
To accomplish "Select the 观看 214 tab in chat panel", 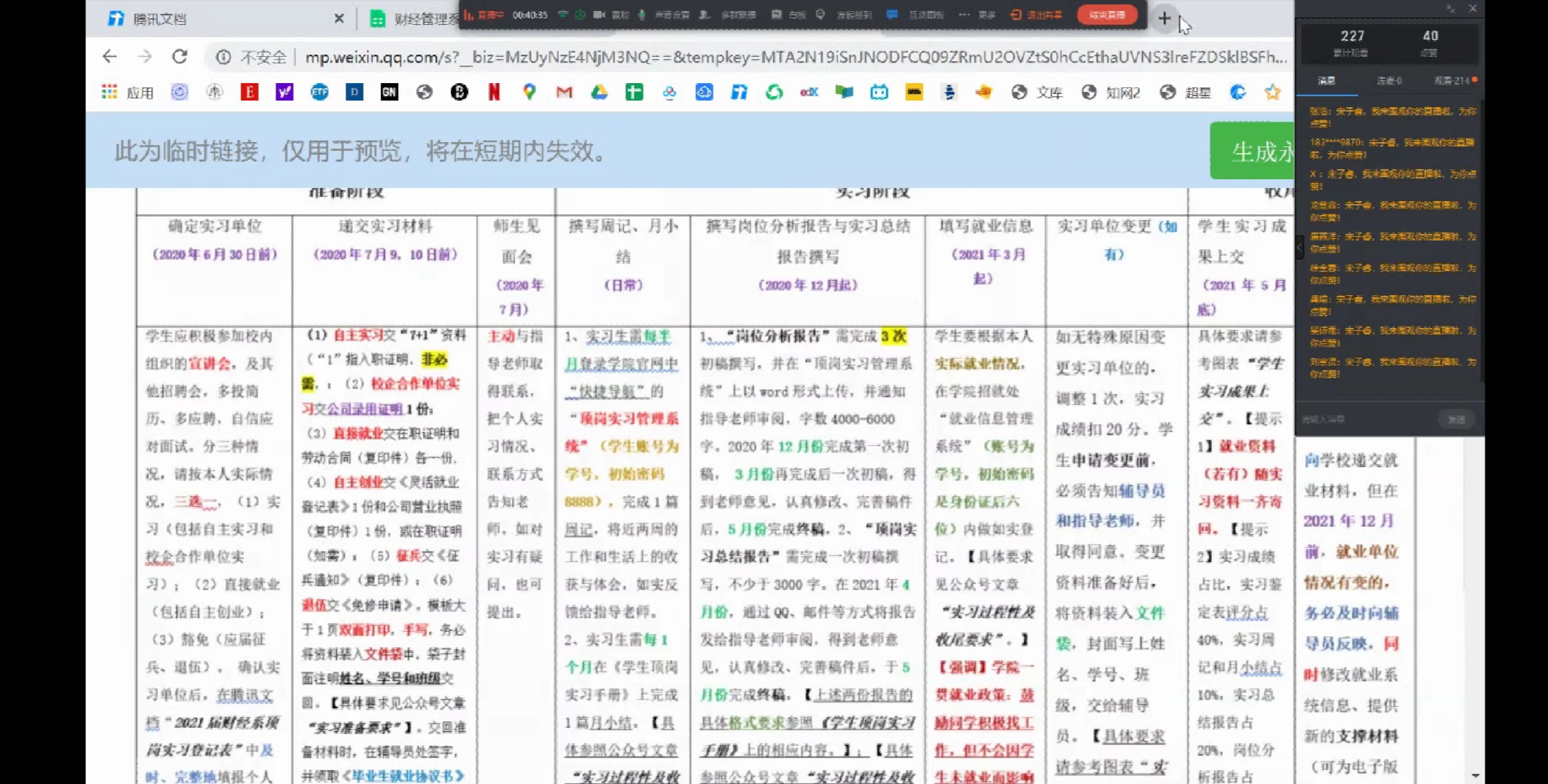I will 1453,81.
